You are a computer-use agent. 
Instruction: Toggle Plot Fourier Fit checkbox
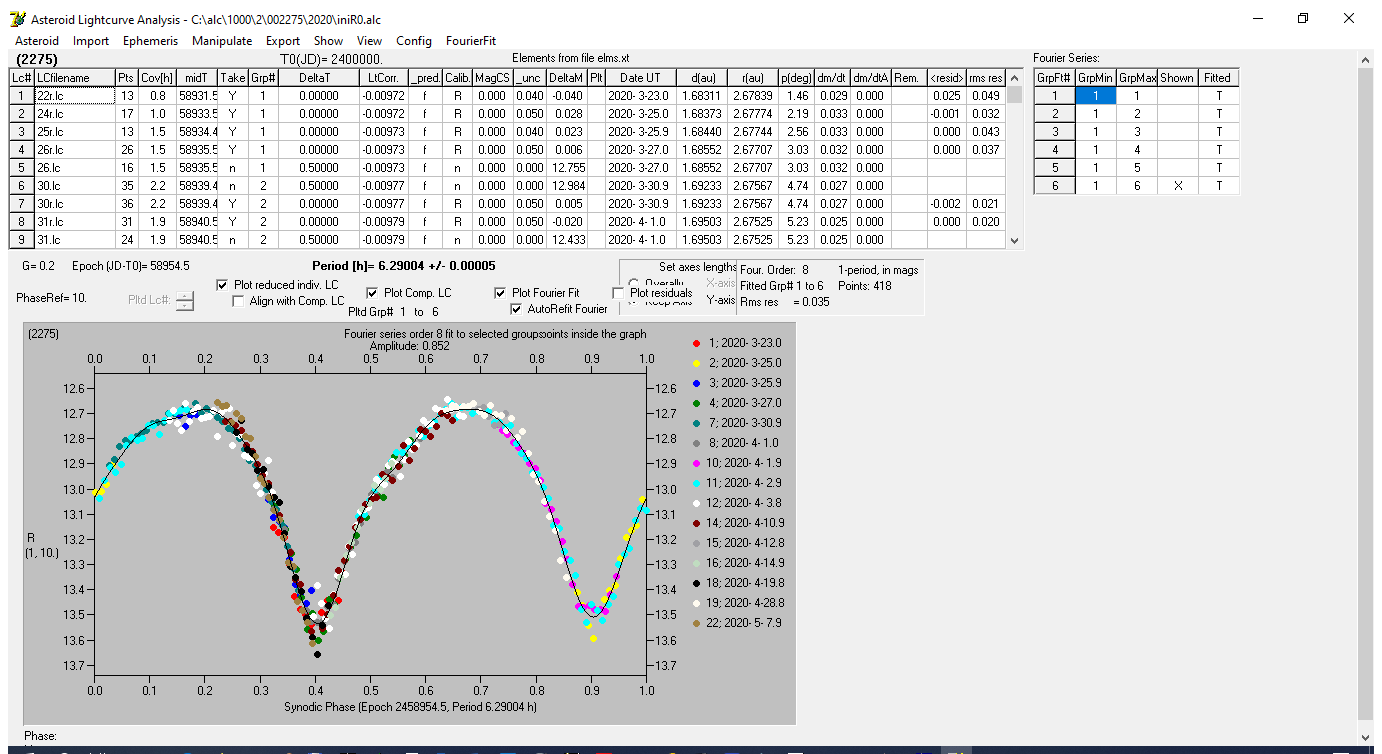click(x=501, y=293)
